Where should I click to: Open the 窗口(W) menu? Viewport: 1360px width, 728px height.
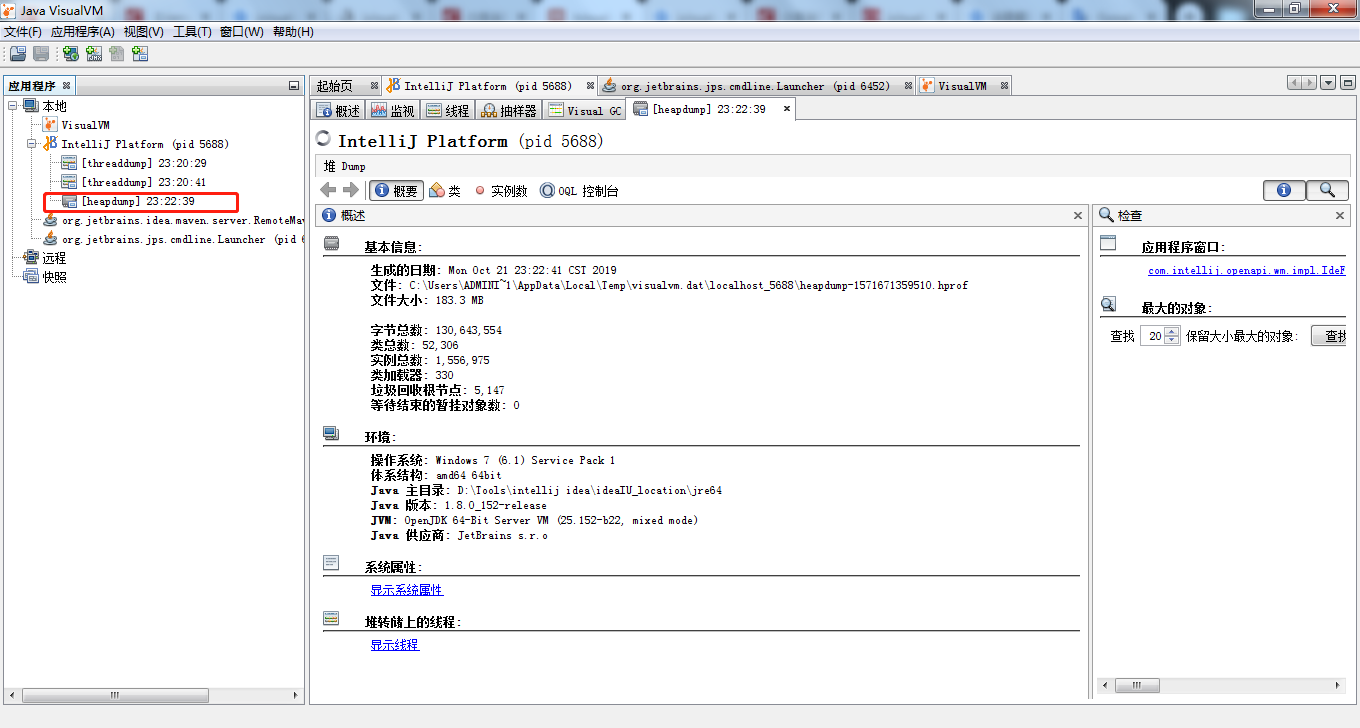[x=241, y=32]
